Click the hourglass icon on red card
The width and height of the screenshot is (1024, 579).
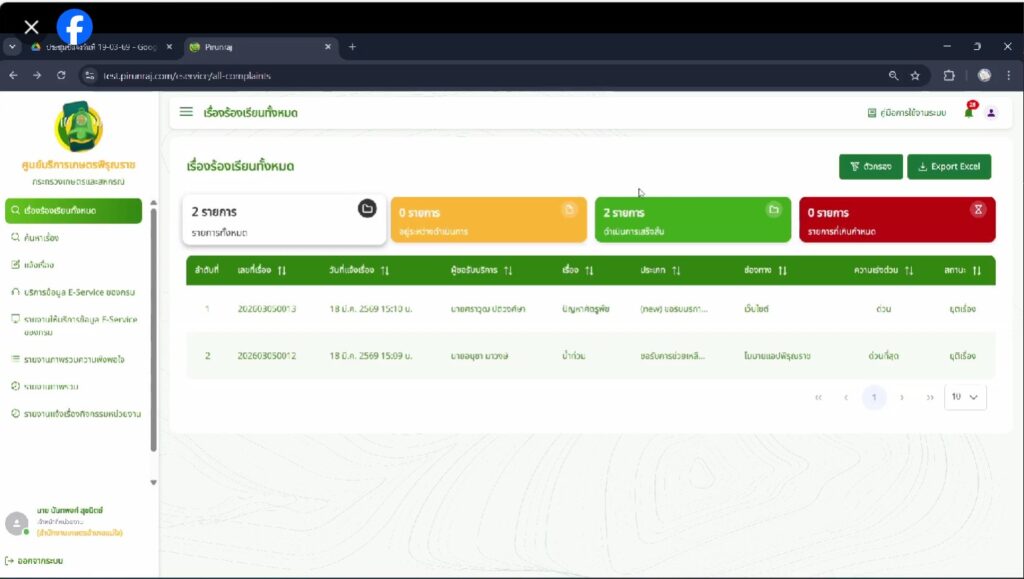coord(978,209)
